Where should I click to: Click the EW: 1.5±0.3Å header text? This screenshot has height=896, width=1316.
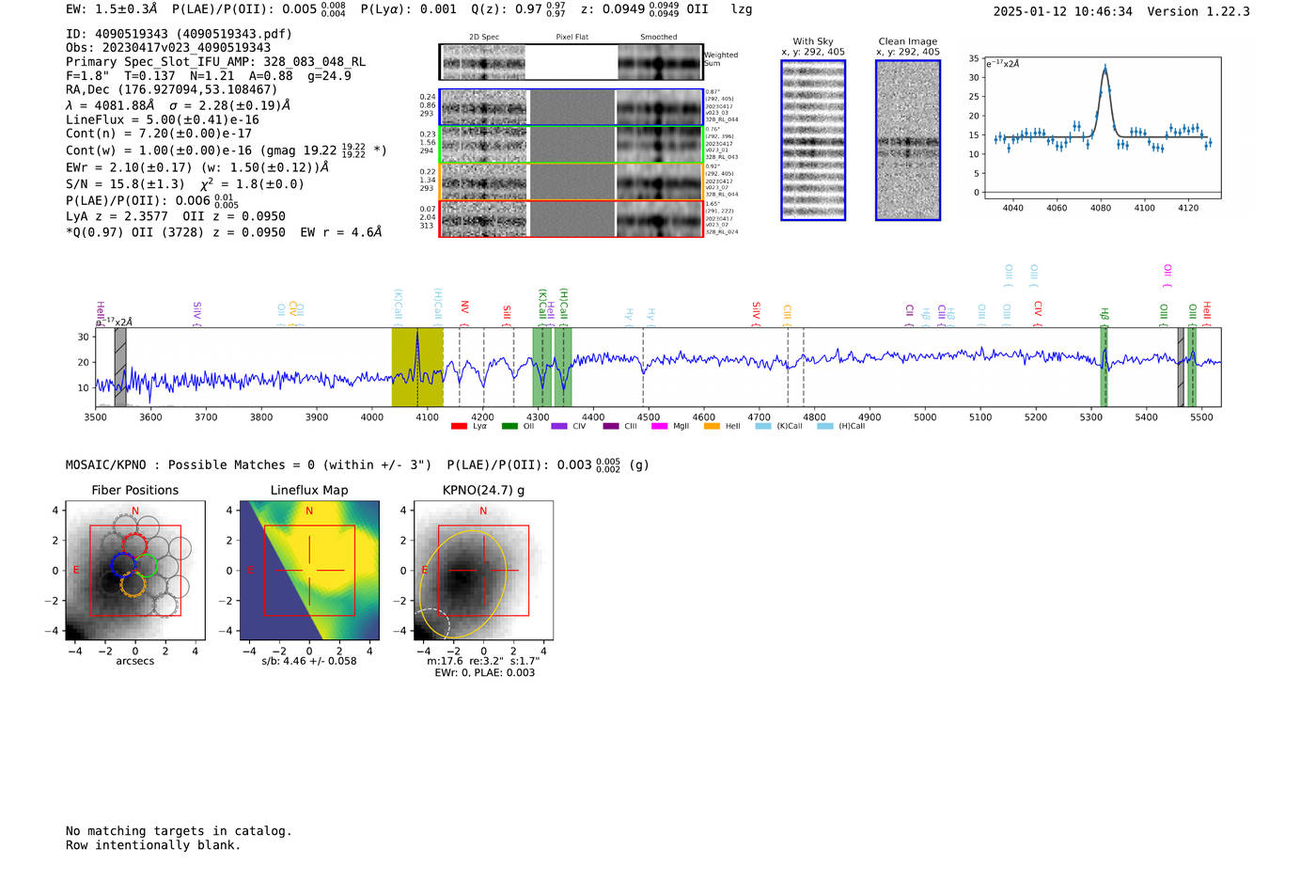112,8
